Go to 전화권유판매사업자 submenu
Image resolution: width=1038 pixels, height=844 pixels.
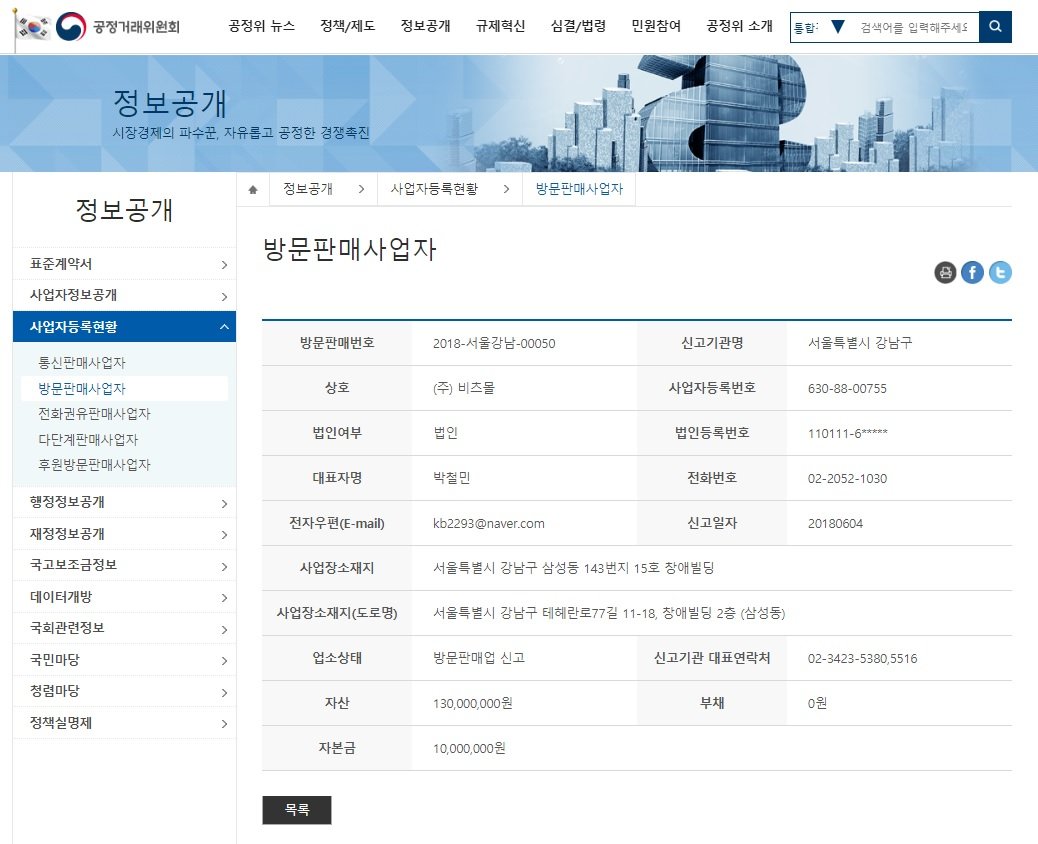tap(94, 414)
